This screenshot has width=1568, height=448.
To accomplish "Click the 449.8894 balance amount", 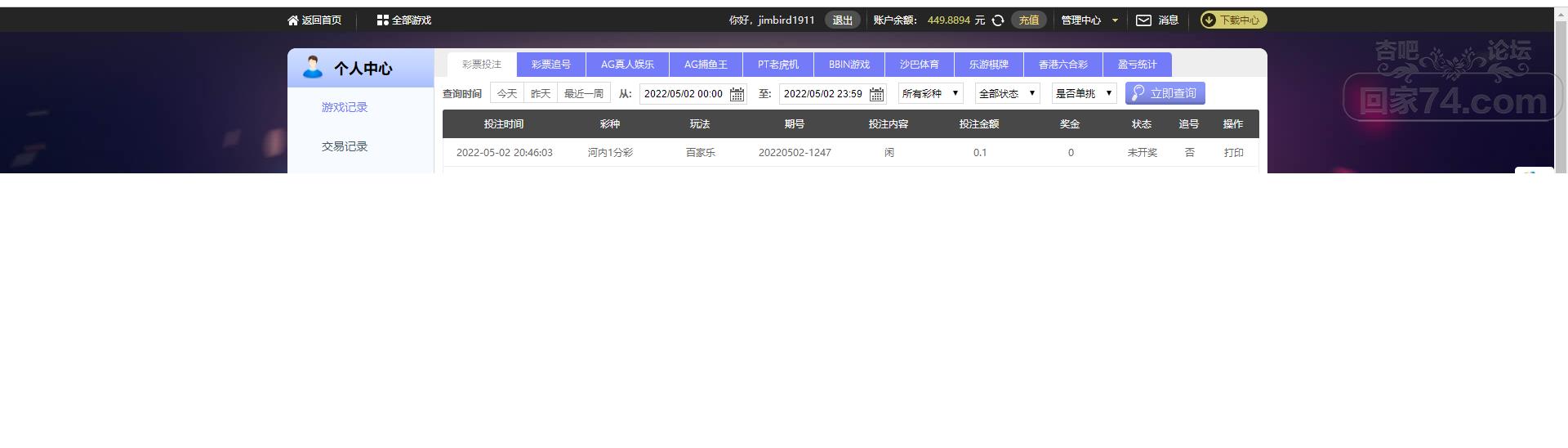I will point(949,20).
